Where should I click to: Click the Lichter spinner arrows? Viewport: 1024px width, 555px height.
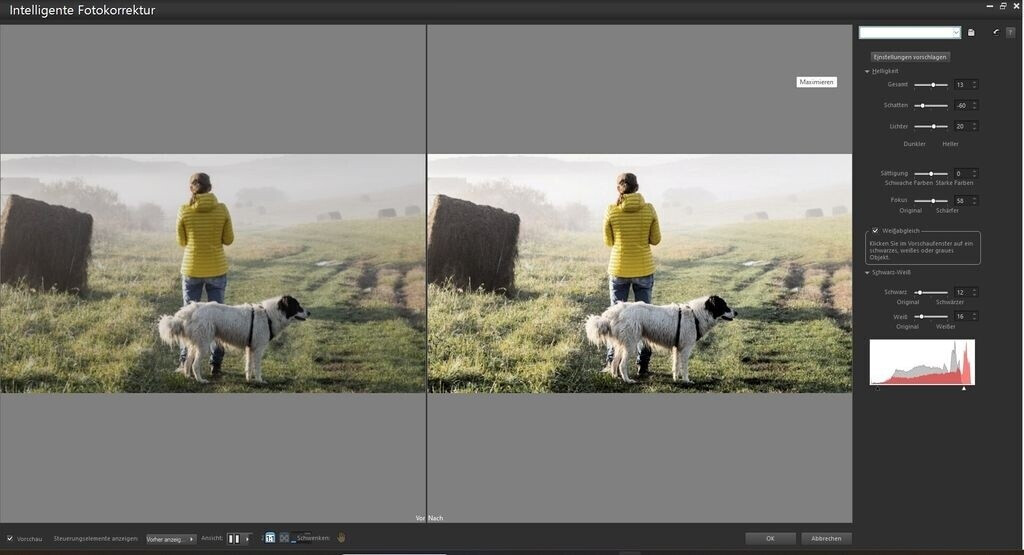[974, 126]
